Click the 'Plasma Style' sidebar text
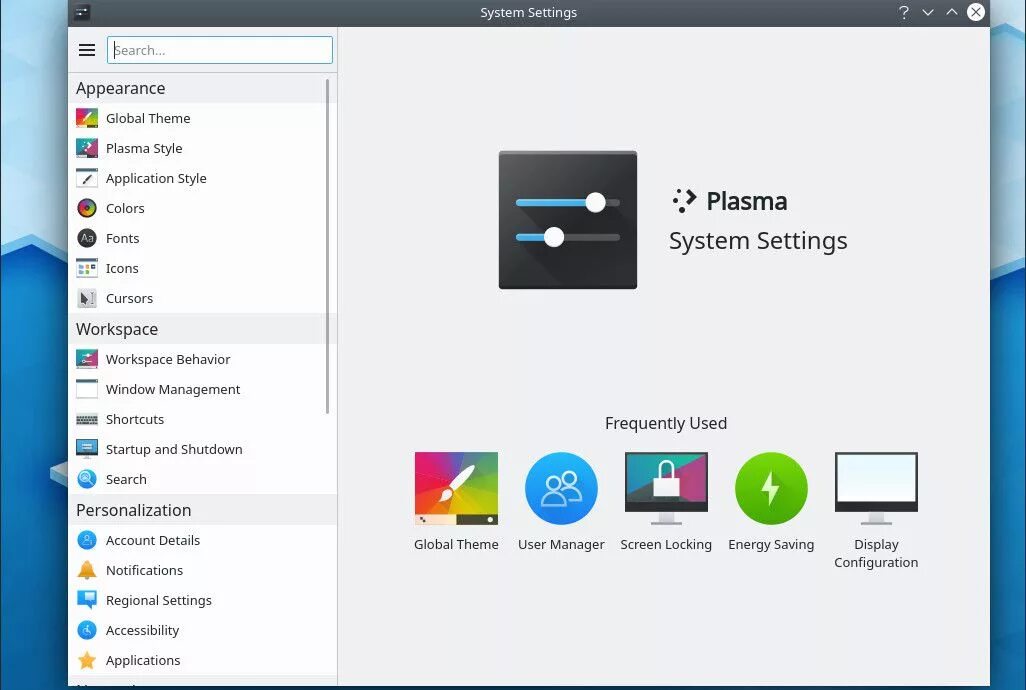Viewport: 1026px width, 690px height. 144,148
